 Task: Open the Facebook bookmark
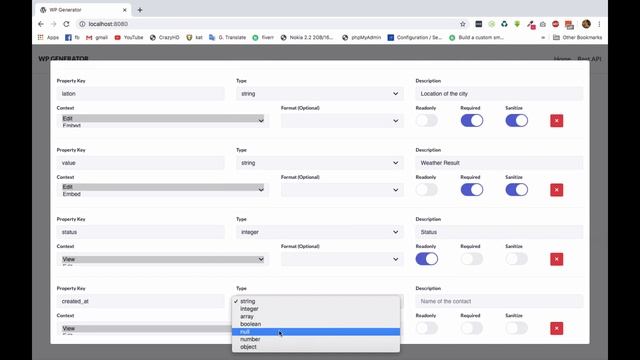(x=72, y=38)
